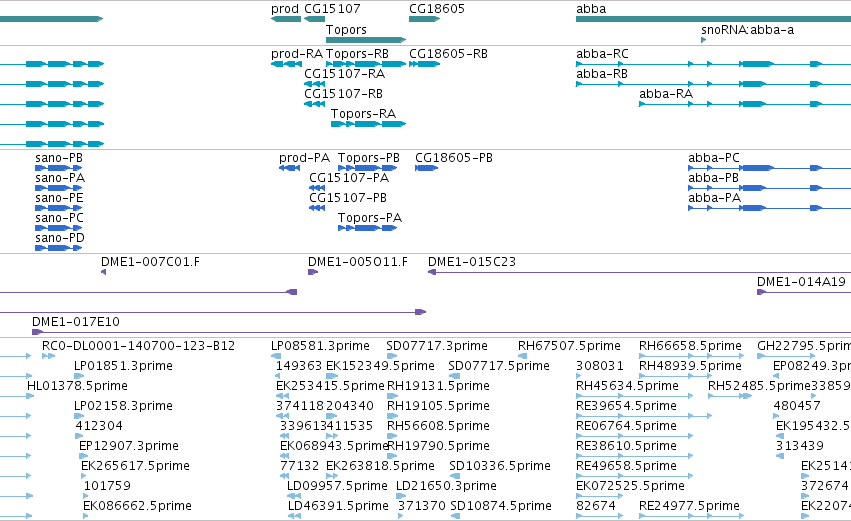Select EST RH48939.5prime
Viewport: 851px width, 521px height.
point(675,377)
